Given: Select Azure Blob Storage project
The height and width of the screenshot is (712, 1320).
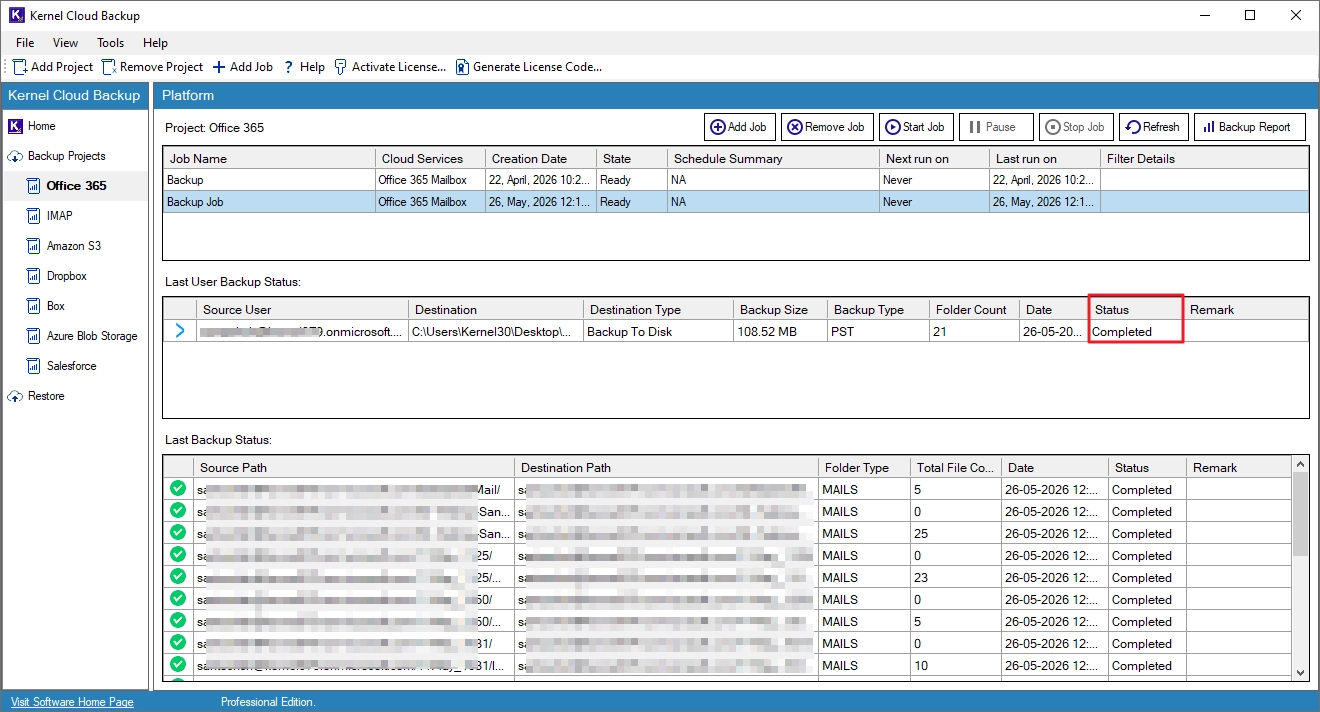Looking at the screenshot, I should (x=92, y=336).
